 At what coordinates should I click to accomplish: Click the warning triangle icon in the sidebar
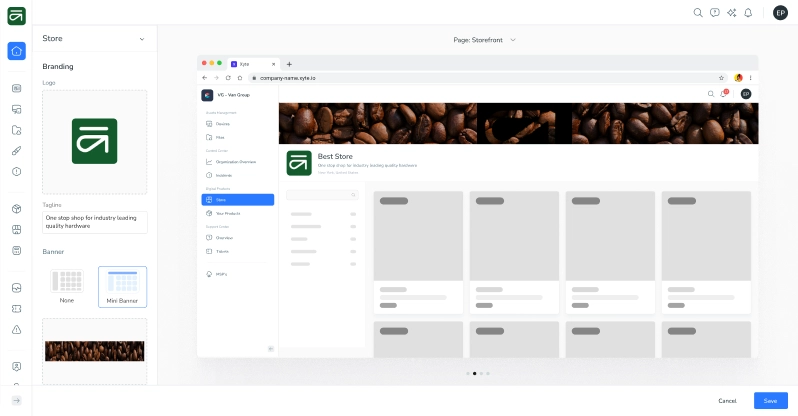coord(16,330)
